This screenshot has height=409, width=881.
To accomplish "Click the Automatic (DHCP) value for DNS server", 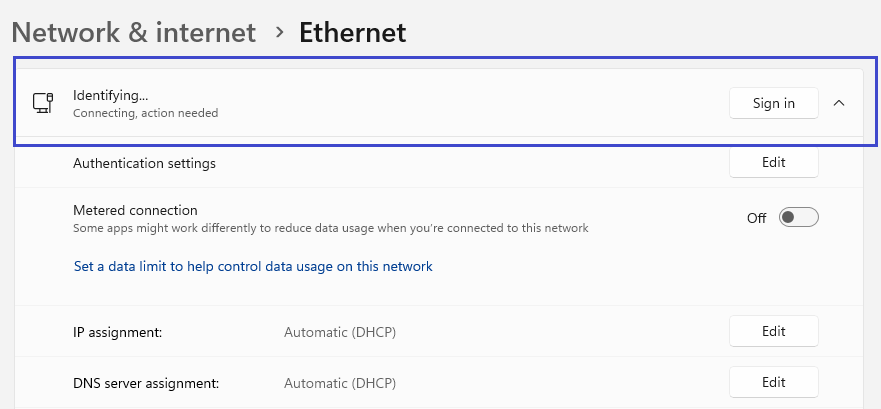I will coord(340,382).
